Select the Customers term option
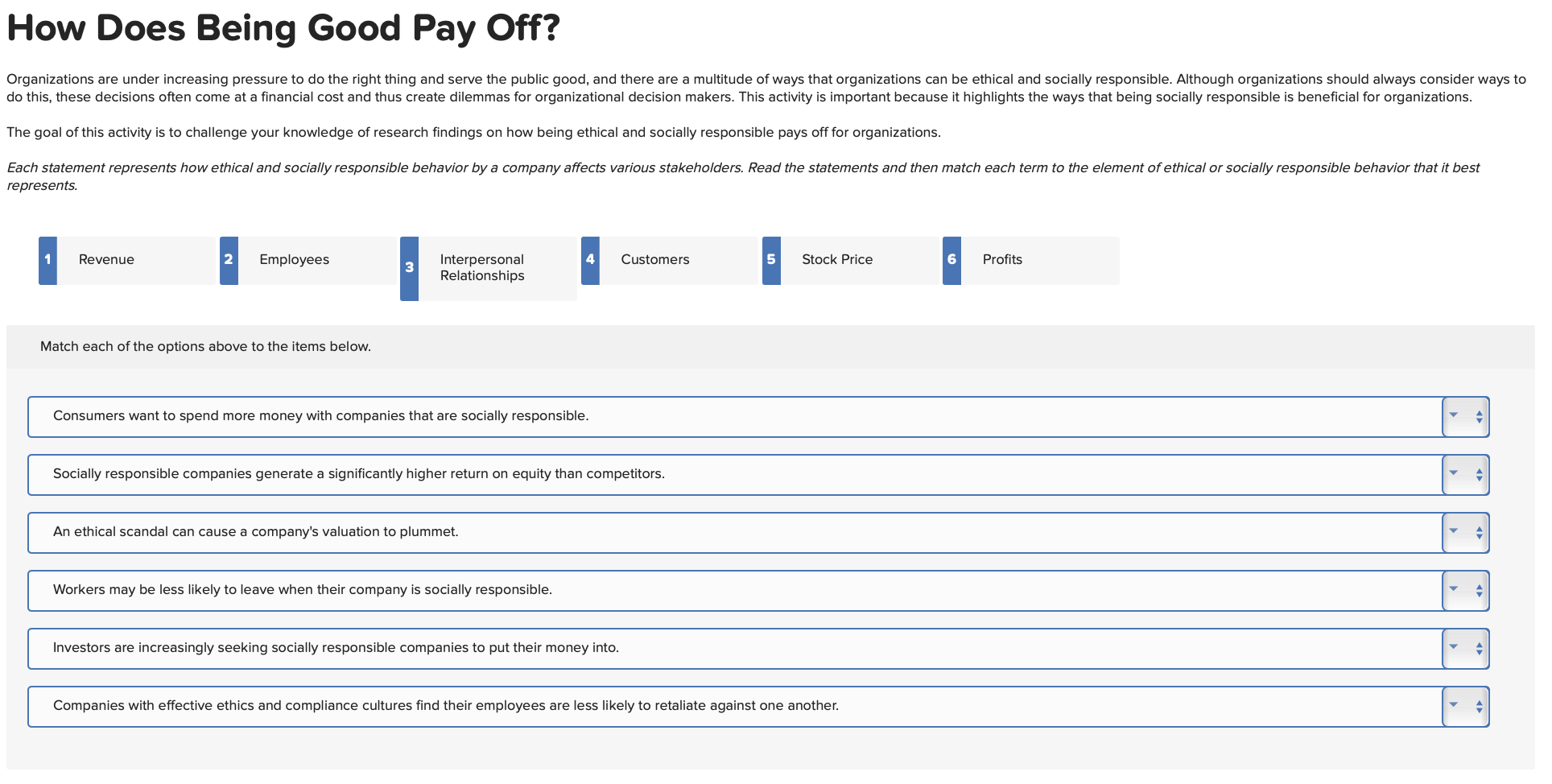This screenshot has height=784, width=1552. click(x=654, y=259)
